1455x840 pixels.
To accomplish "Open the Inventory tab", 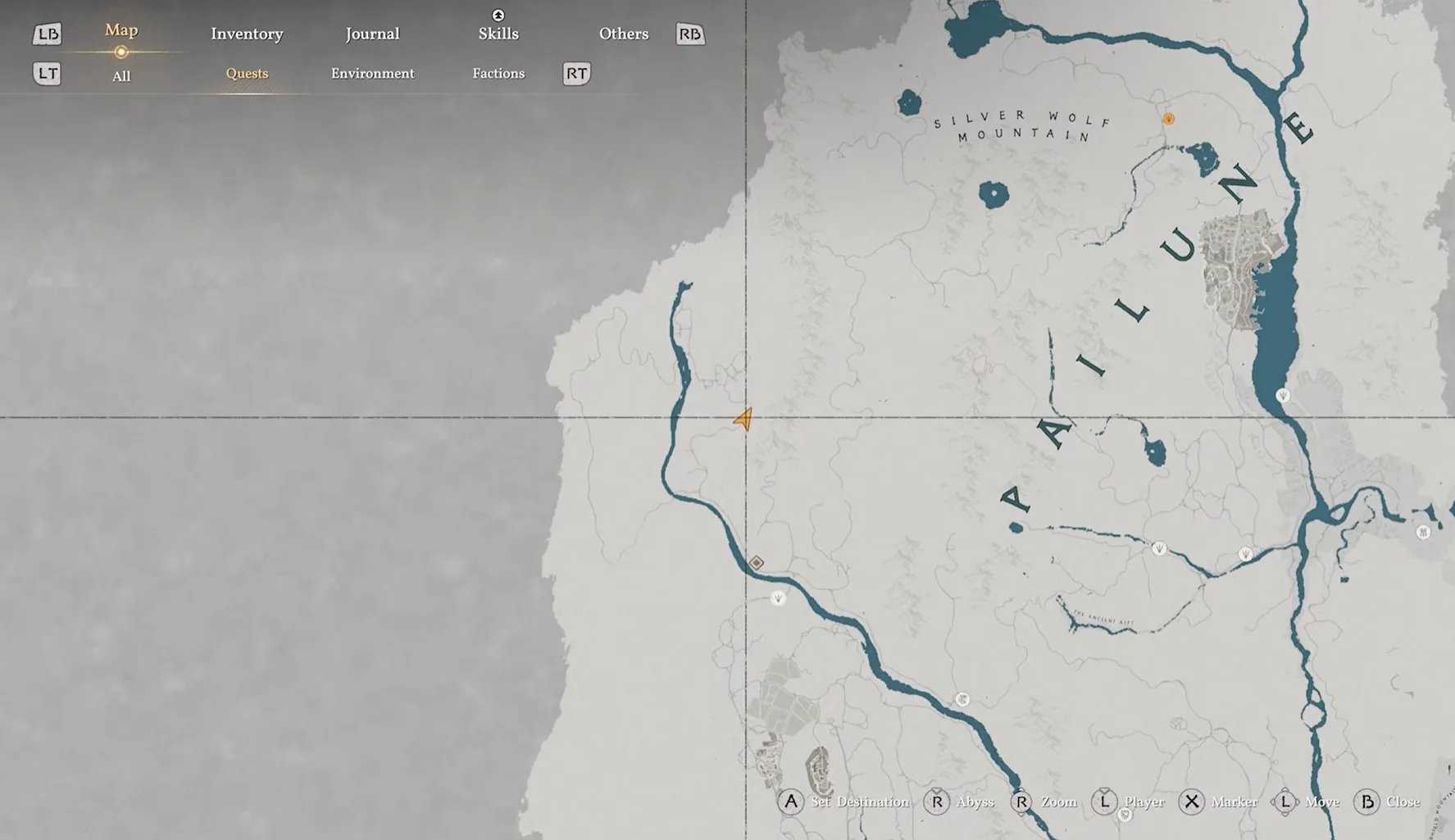I will pos(247,34).
